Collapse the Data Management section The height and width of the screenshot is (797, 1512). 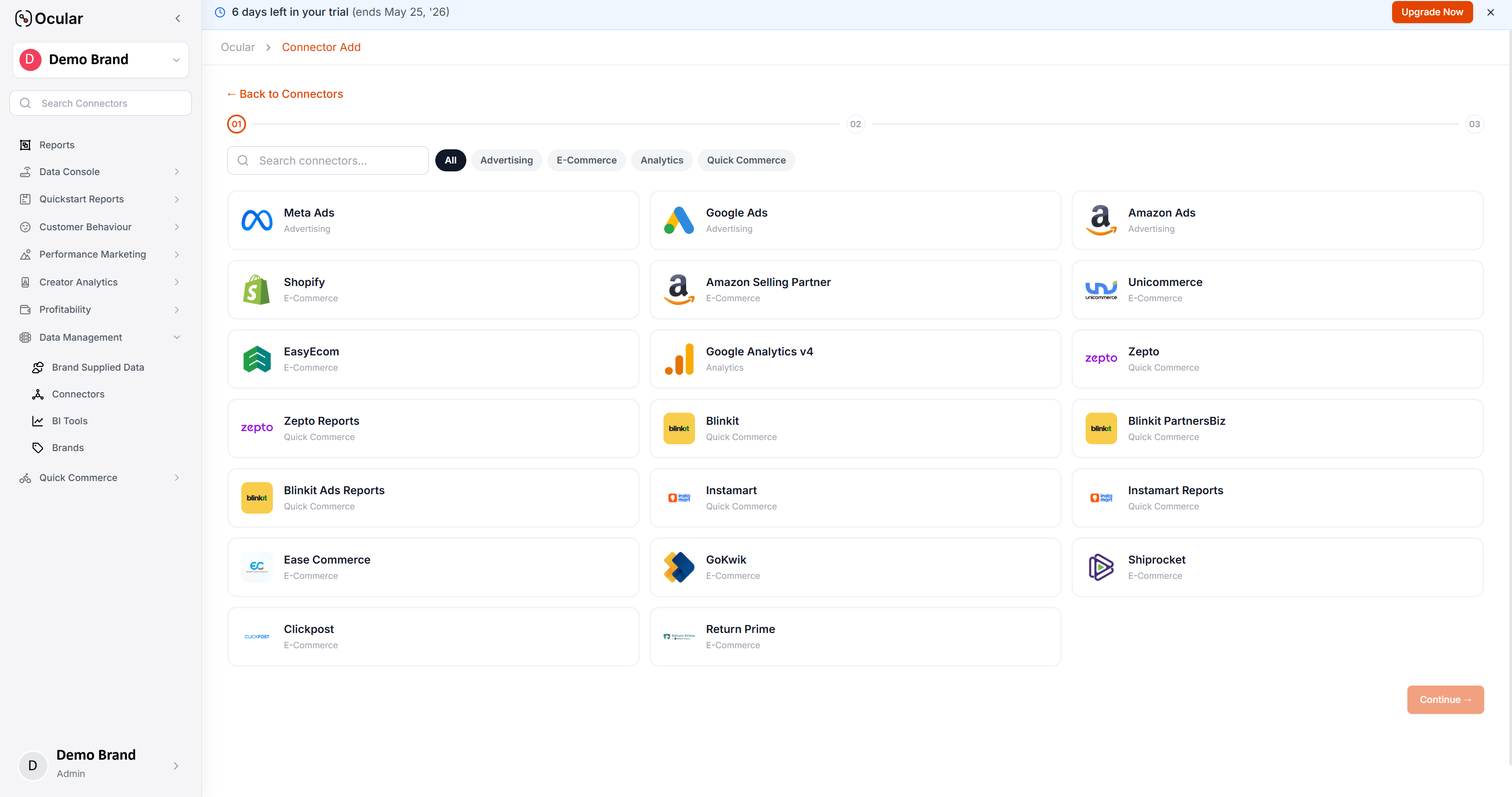tap(100, 338)
